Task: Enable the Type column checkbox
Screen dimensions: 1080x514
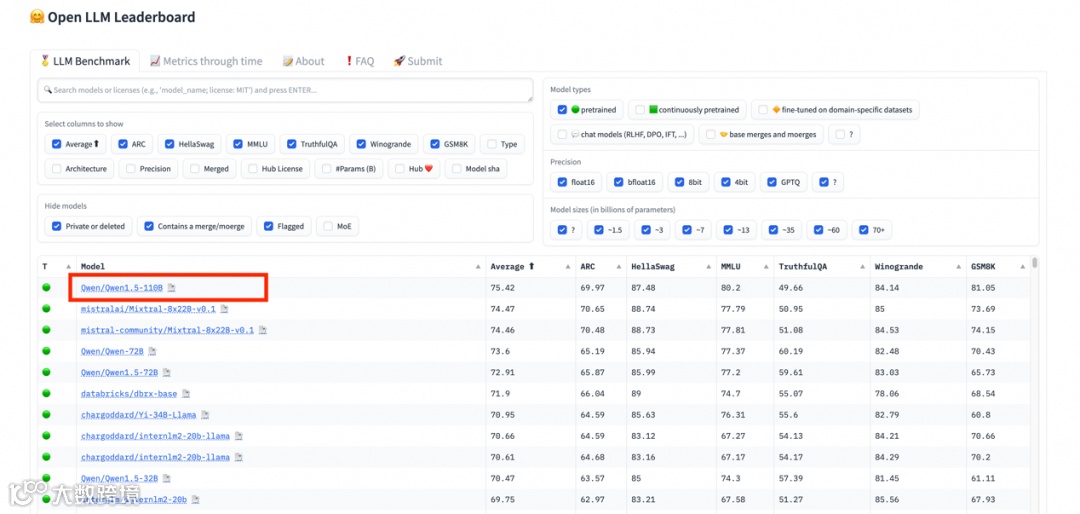Action: click(x=492, y=145)
